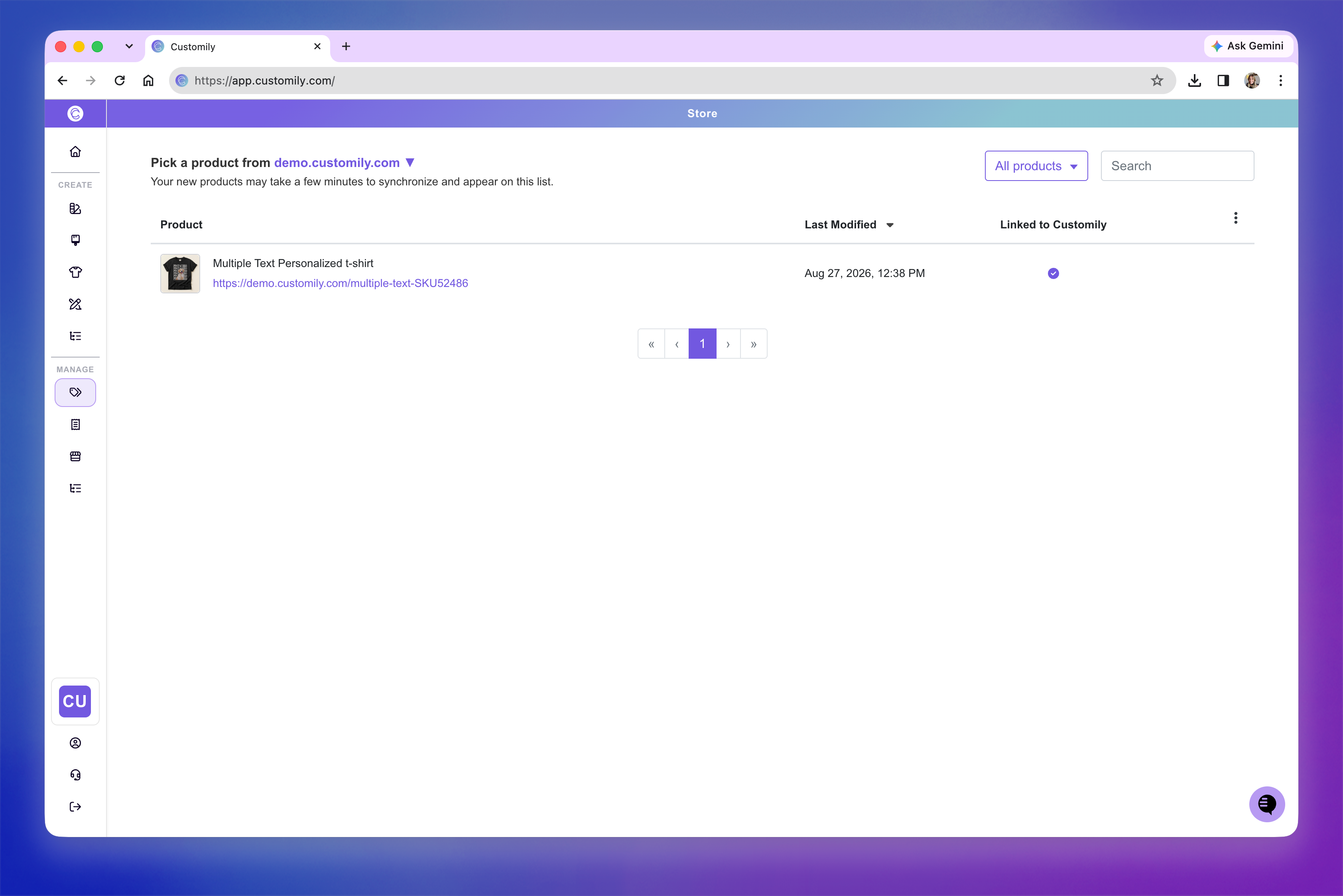Open the pencil-ruler design tools icon
The image size is (1343, 896).
(75, 304)
